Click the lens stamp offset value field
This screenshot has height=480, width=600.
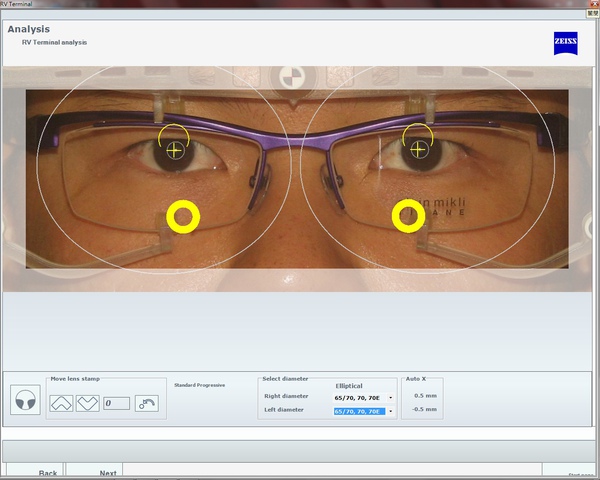pyautogui.click(x=116, y=403)
